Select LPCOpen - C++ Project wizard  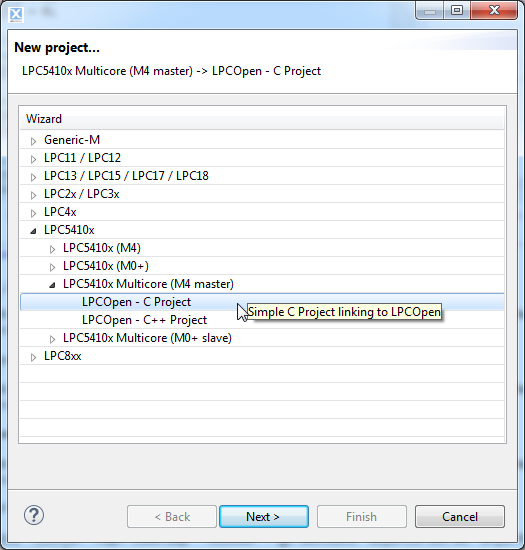[144, 320]
